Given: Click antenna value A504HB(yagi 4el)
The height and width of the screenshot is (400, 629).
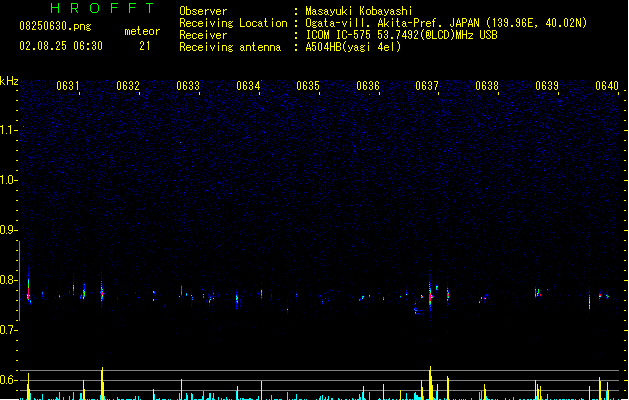Looking at the screenshot, I should coord(353,47).
